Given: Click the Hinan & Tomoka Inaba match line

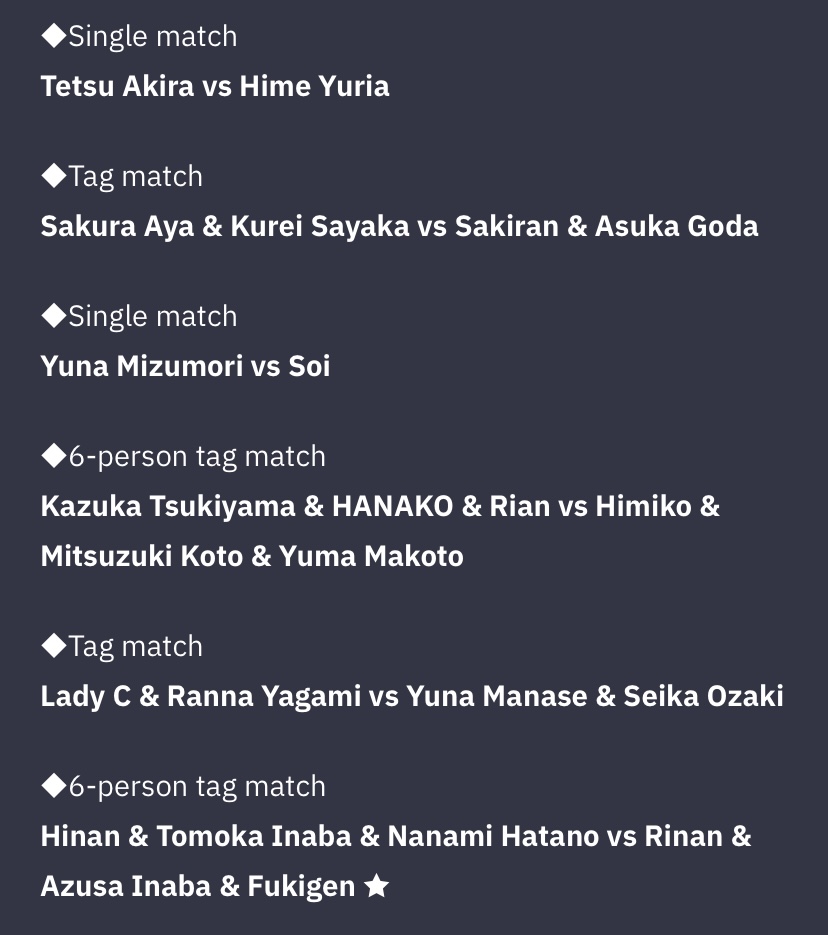Looking at the screenshot, I should pos(396,836).
